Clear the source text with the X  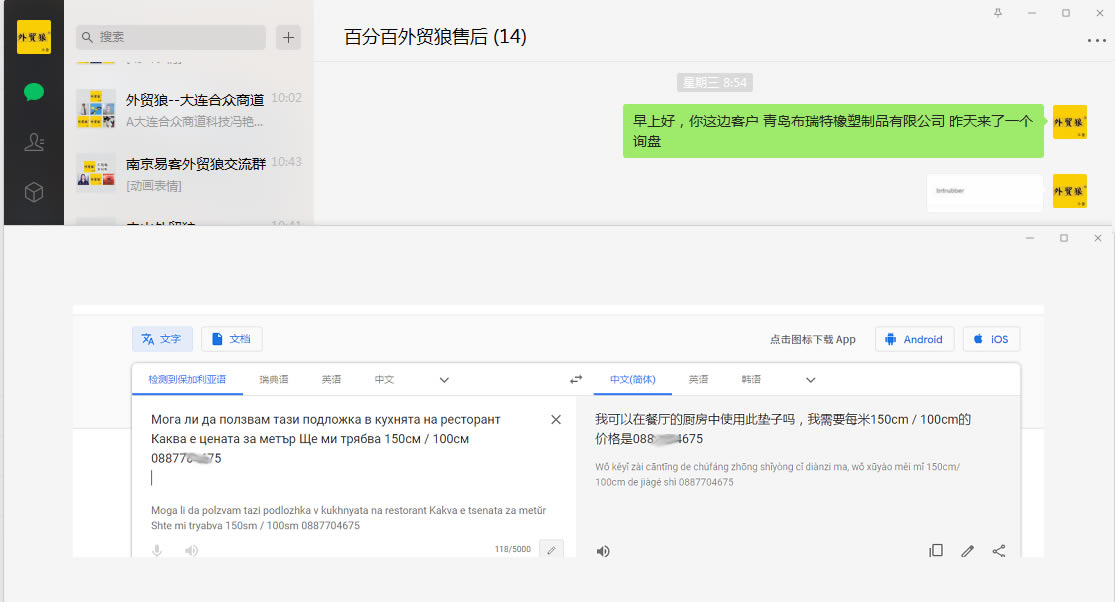(556, 419)
